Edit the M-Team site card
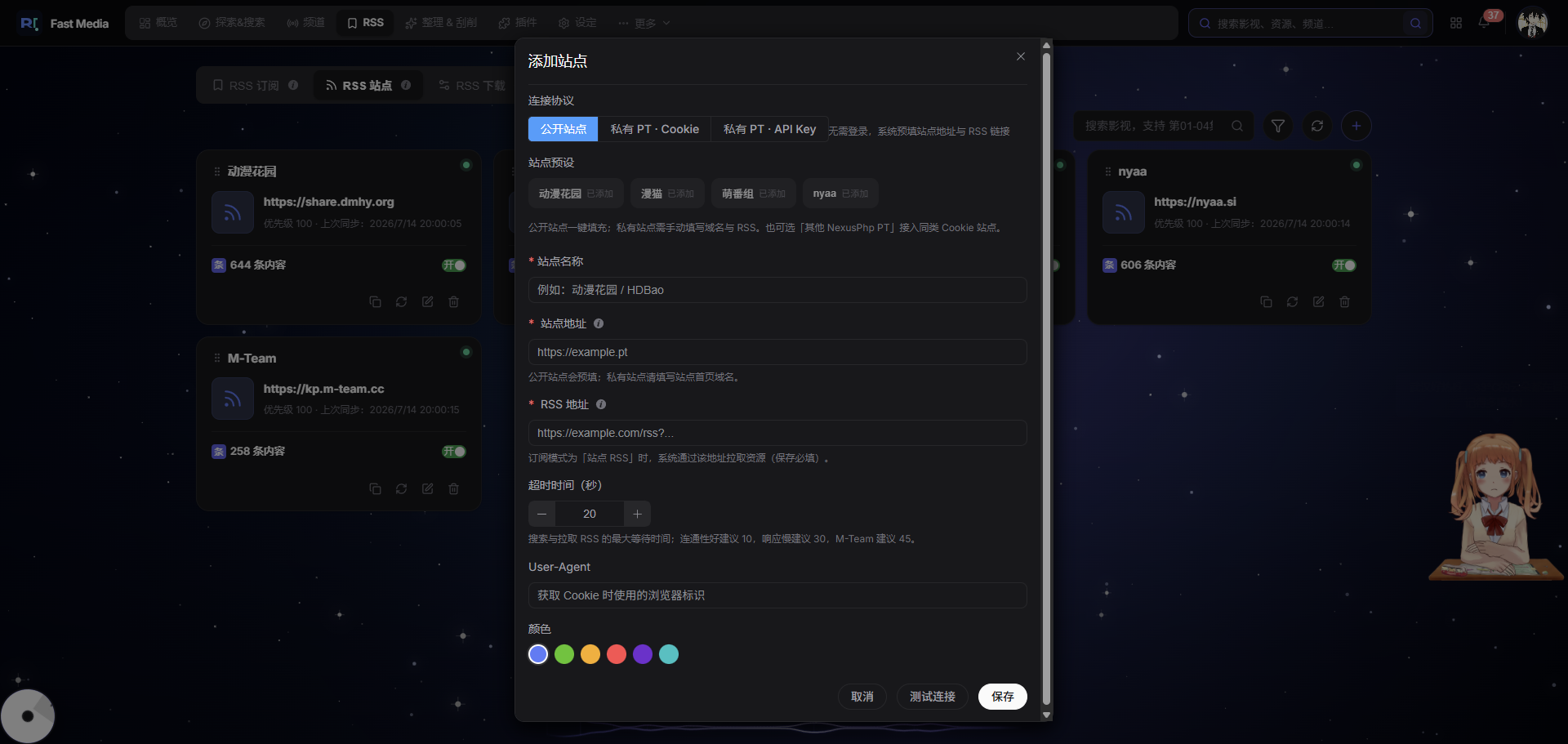The width and height of the screenshot is (1568, 744). pyautogui.click(x=427, y=488)
